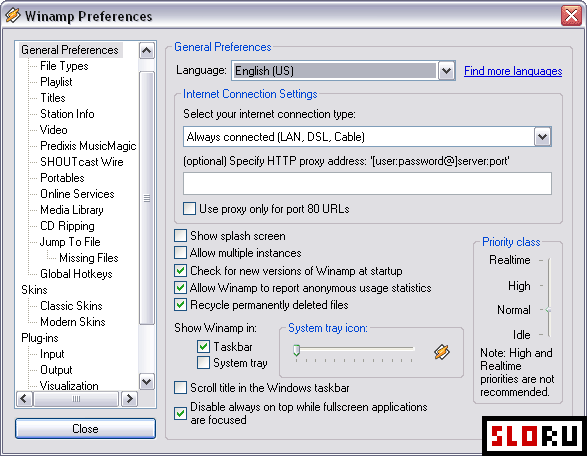587x456 pixels.
Task: Uncheck Check for new versions at startup
Action: [x=180, y=270]
